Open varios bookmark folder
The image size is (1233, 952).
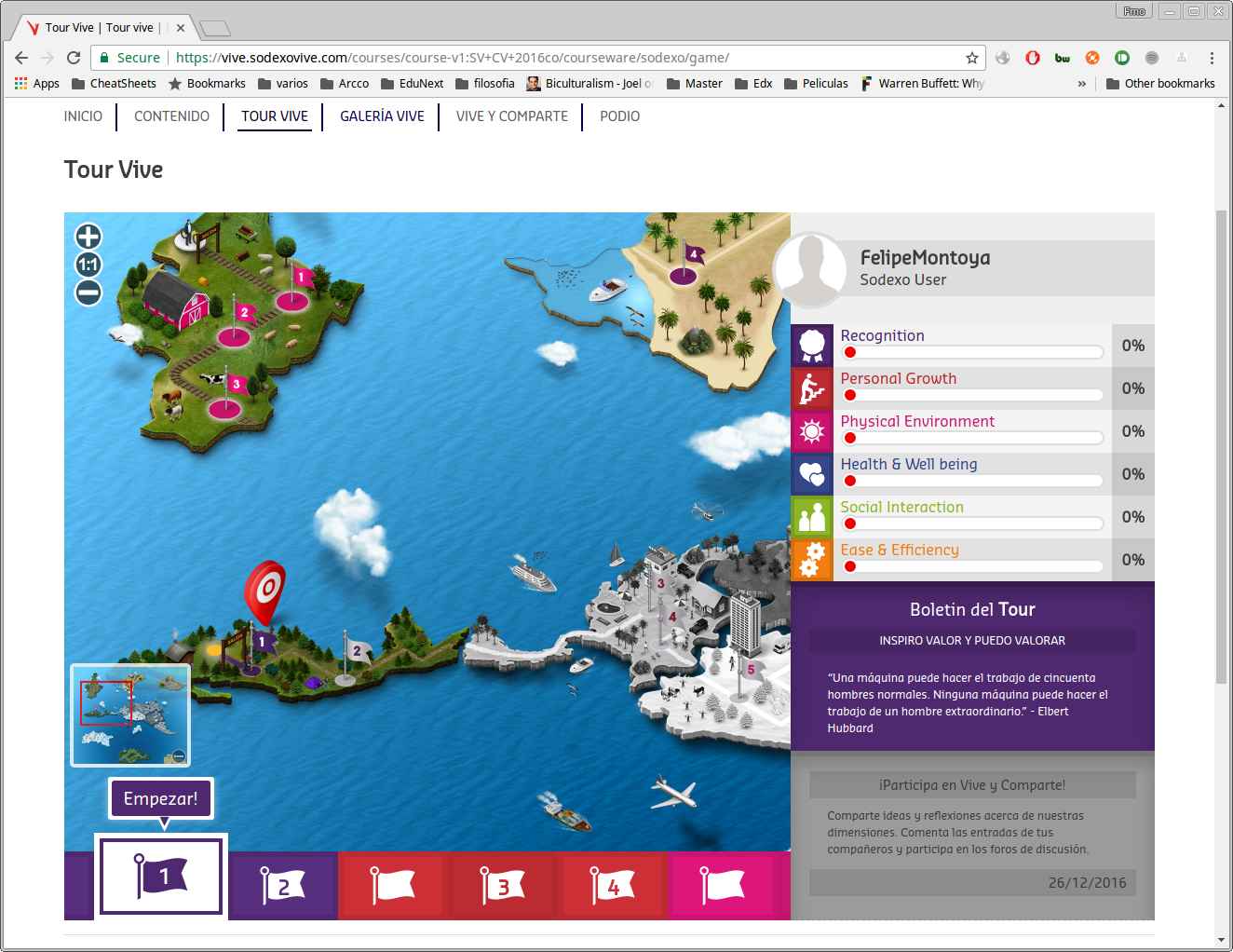click(283, 83)
